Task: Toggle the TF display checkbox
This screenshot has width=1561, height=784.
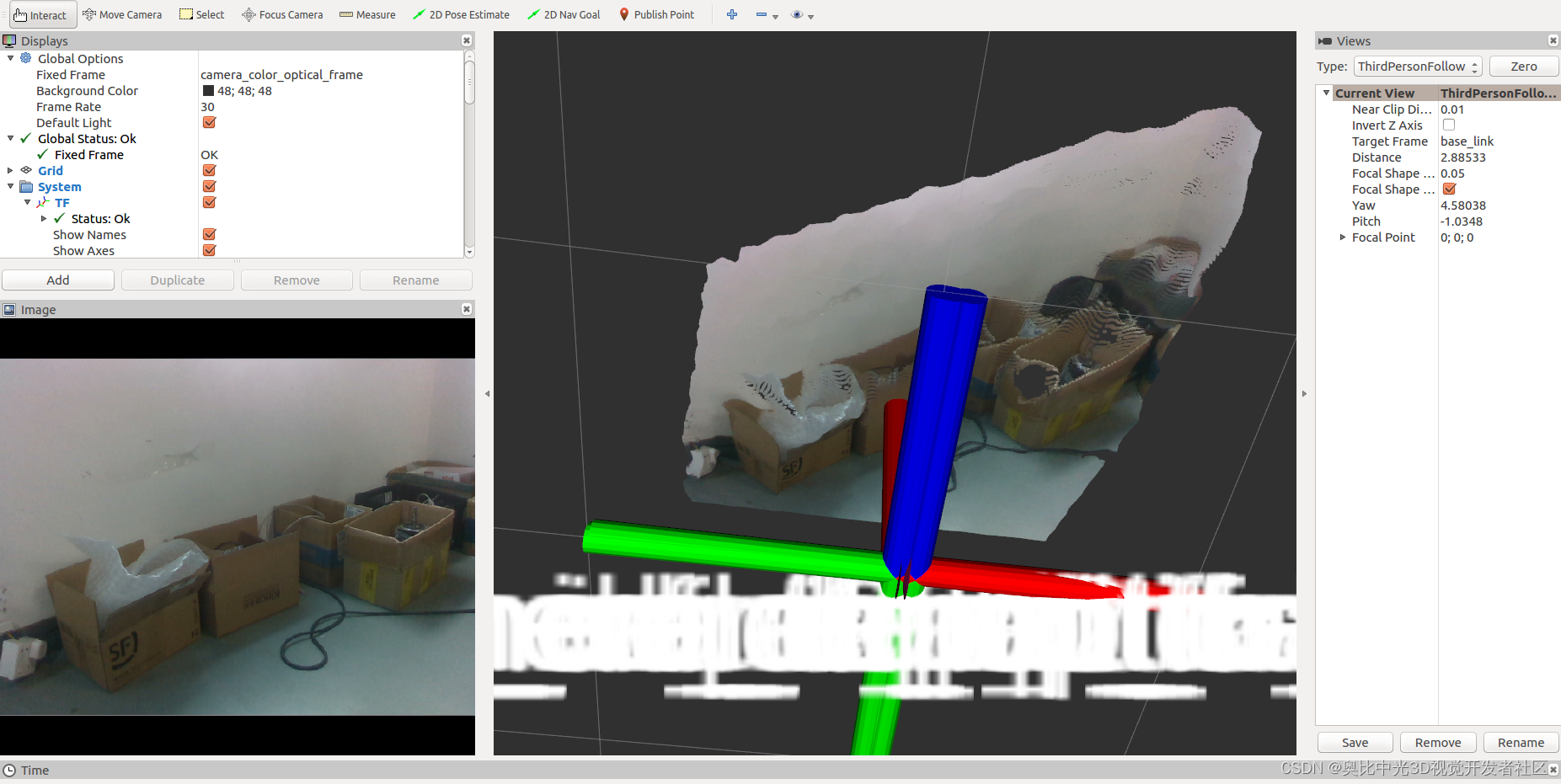Action: tap(209, 202)
